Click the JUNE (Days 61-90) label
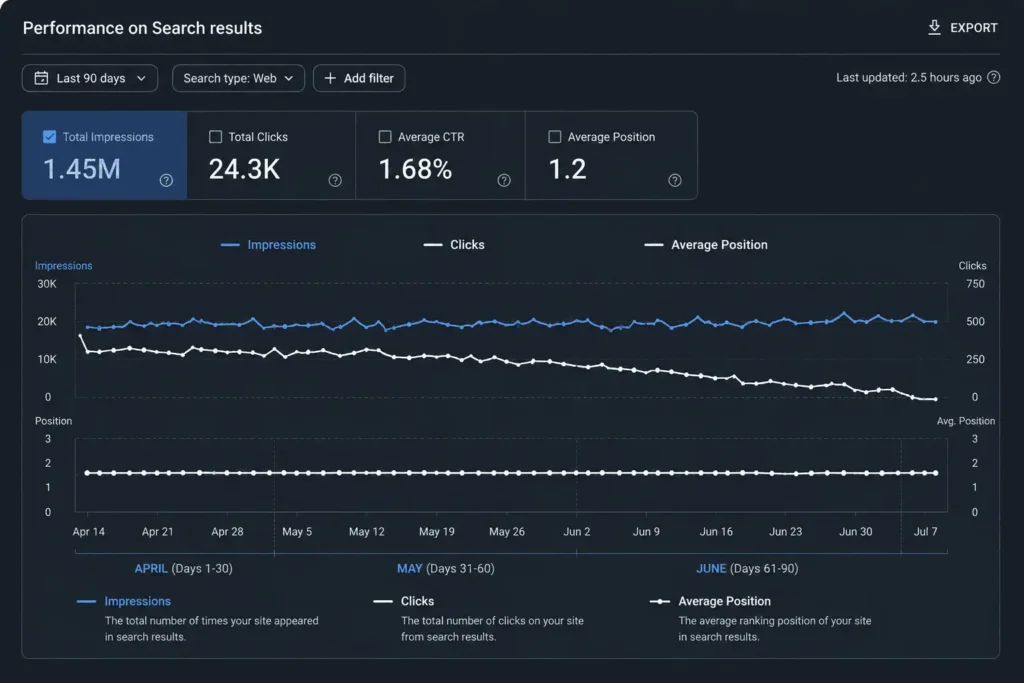Viewport: 1024px width, 683px height. point(747,569)
